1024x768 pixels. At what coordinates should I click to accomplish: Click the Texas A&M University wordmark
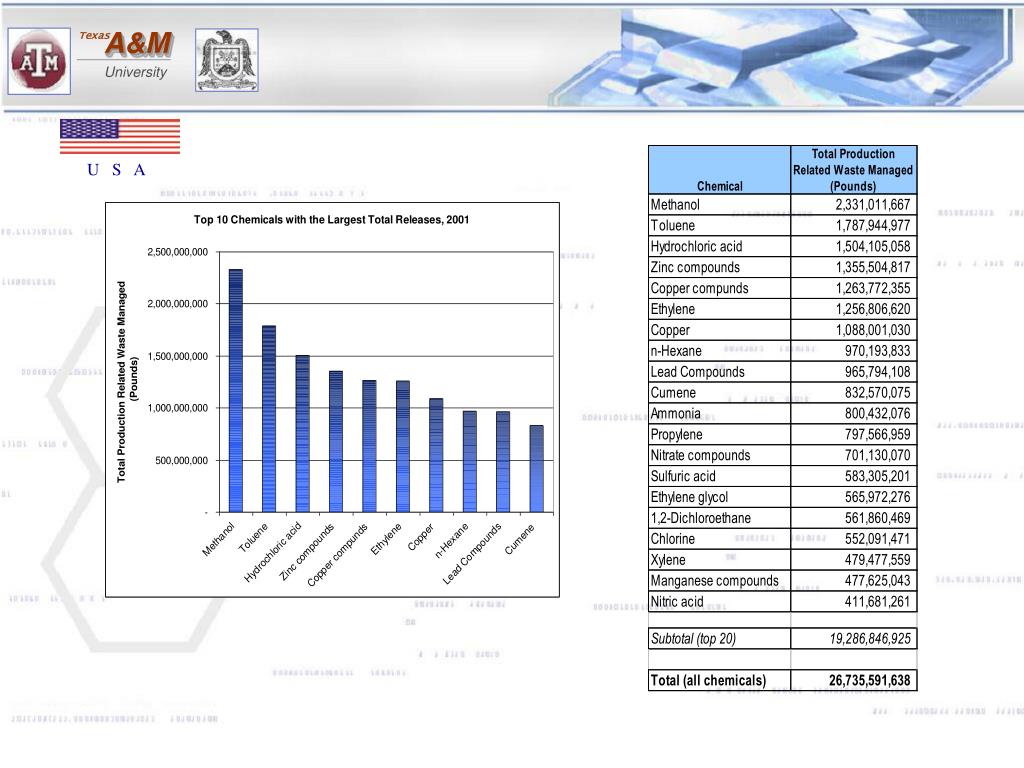point(126,56)
